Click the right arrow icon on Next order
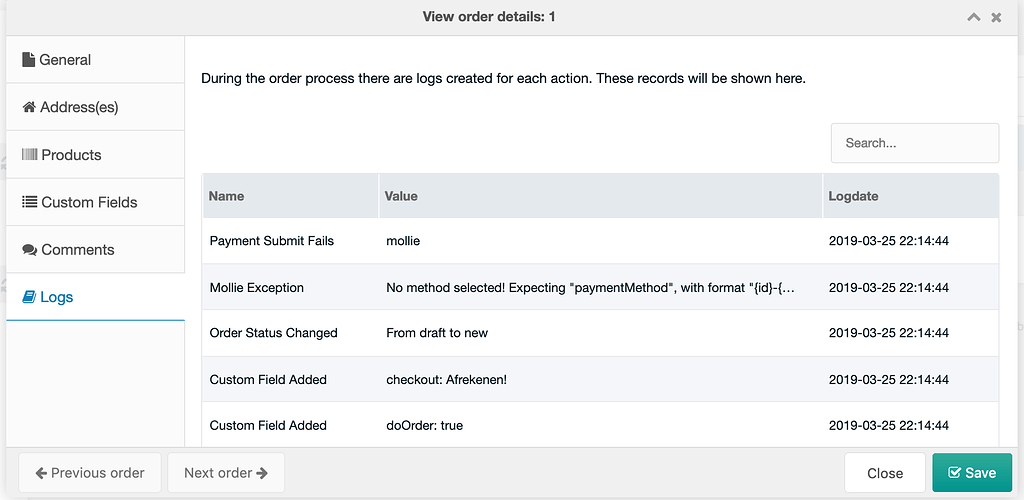 point(262,473)
